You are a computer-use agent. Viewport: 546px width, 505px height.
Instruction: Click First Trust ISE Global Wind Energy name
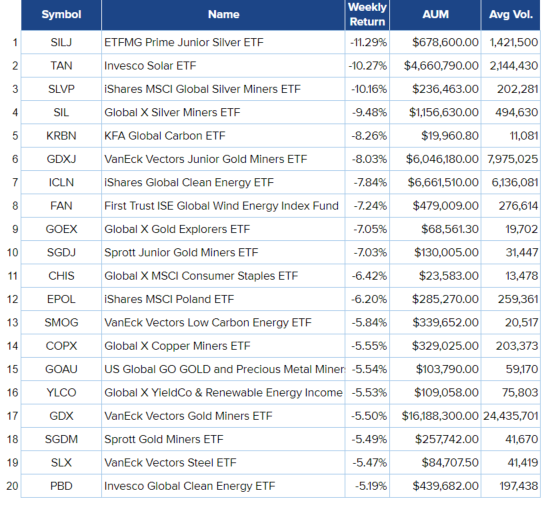point(221,205)
